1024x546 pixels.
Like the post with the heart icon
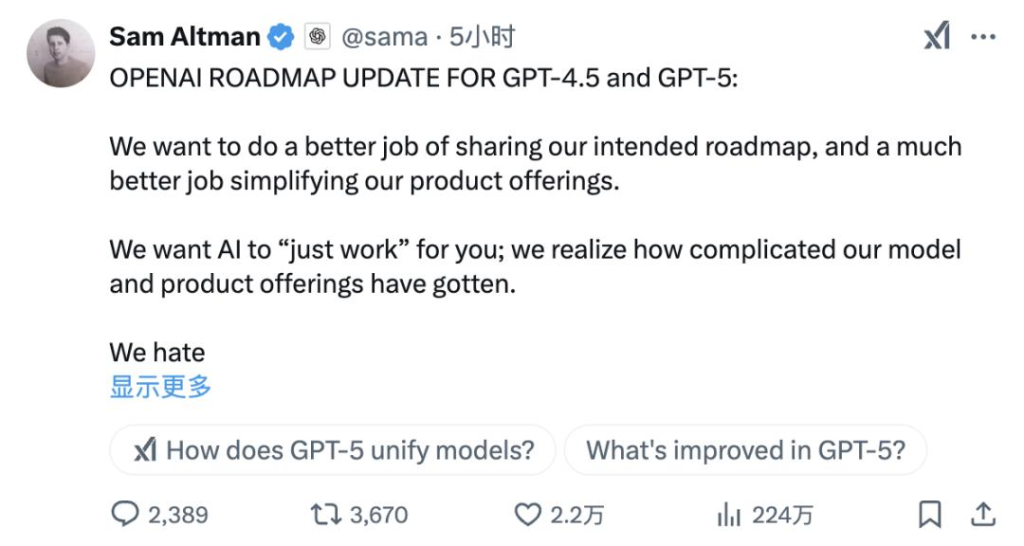pyautogui.click(x=527, y=514)
